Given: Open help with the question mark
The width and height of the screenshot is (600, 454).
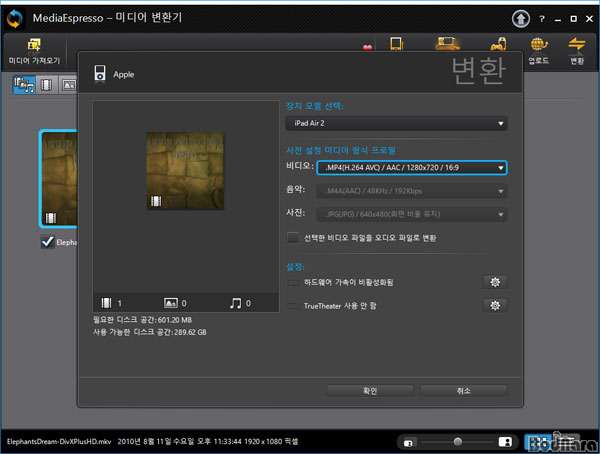Looking at the screenshot, I should point(542,19).
